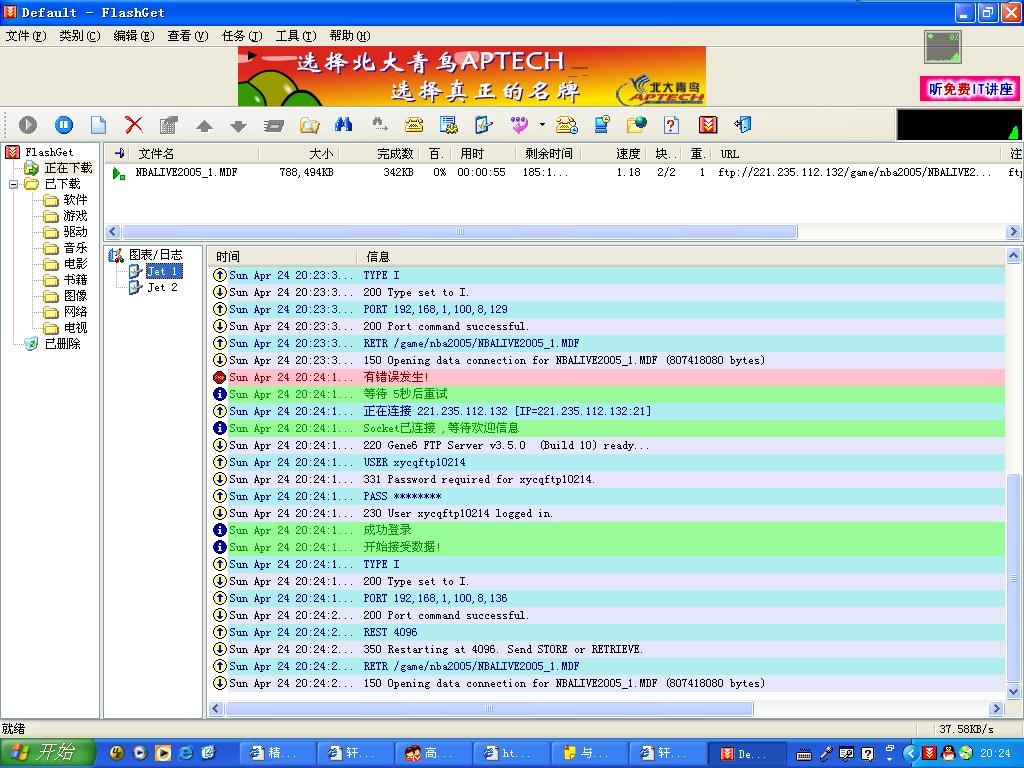Delete the job with the red X icon

[133, 125]
